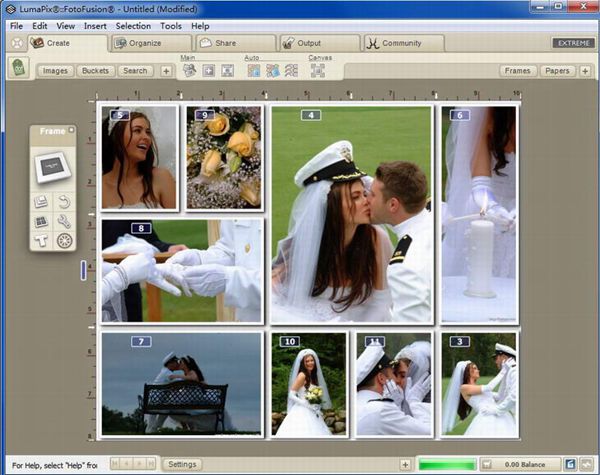
Task: Click the previous page arrow in the navigator
Action: [x=127, y=464]
